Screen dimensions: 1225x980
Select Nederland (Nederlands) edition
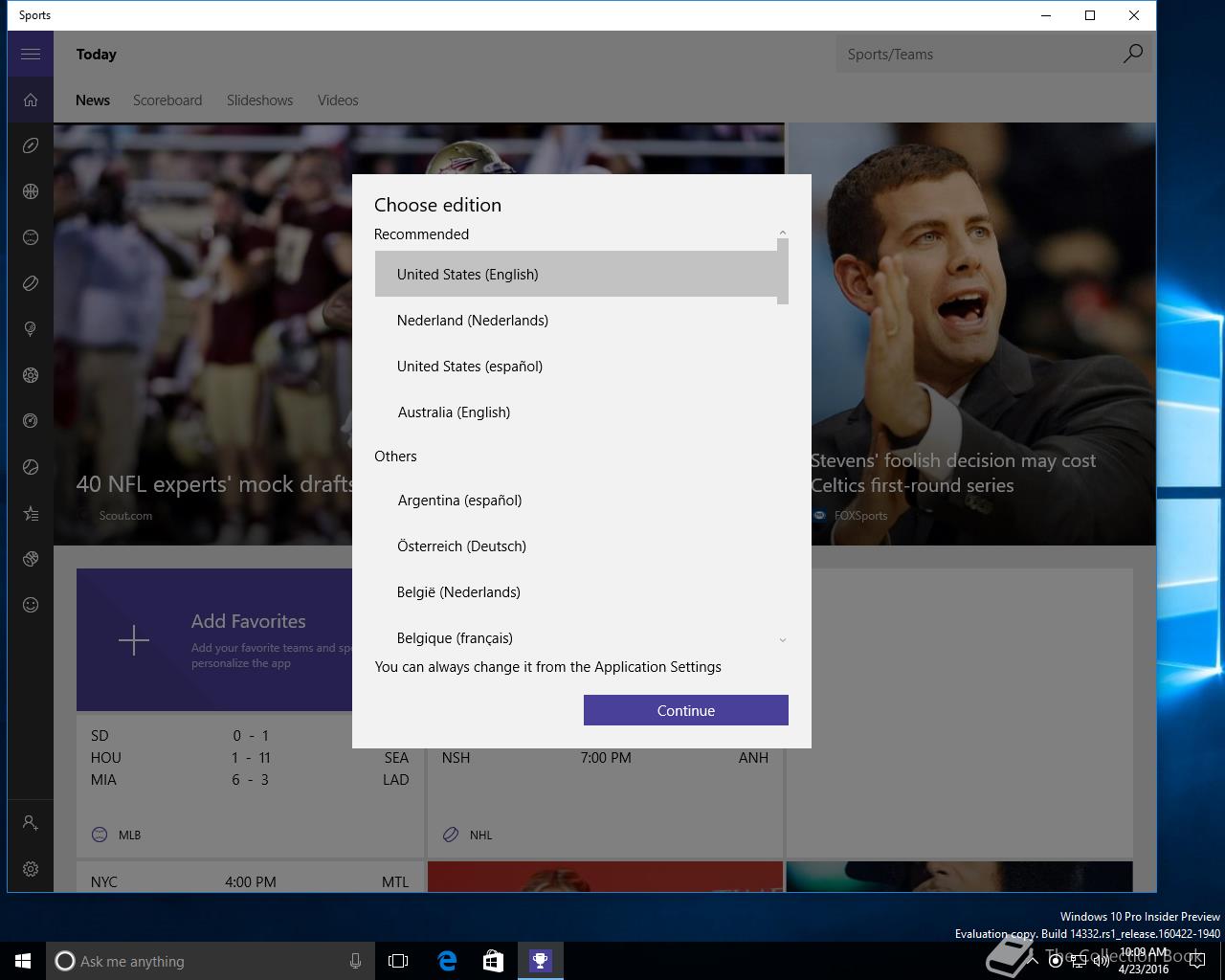pyautogui.click(x=576, y=320)
